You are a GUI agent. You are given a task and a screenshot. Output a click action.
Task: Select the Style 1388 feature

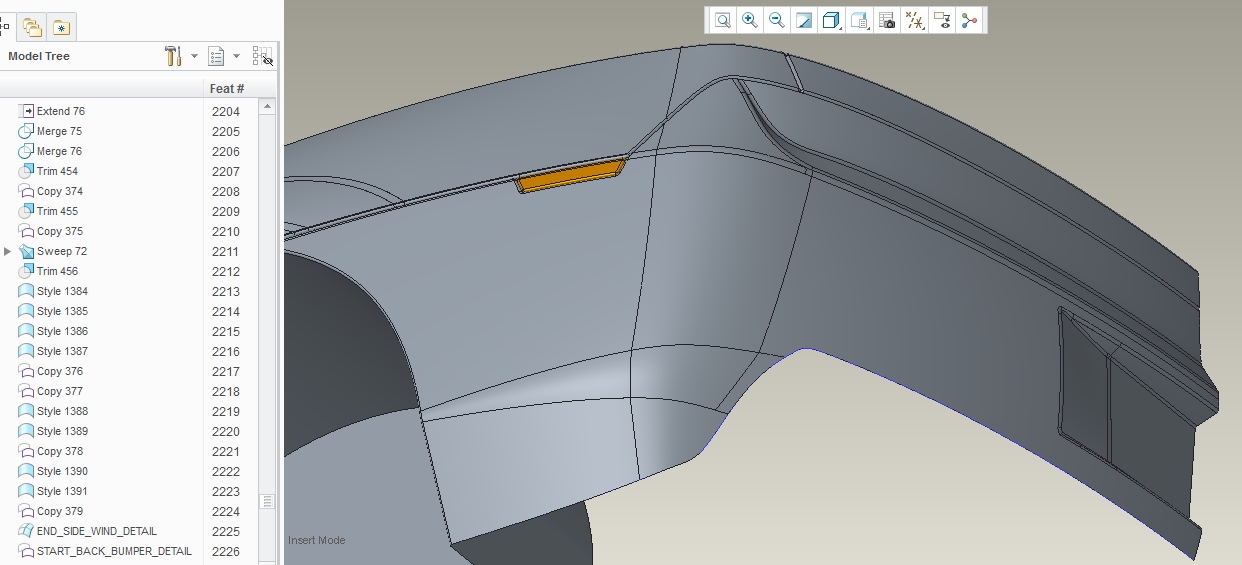coord(62,411)
